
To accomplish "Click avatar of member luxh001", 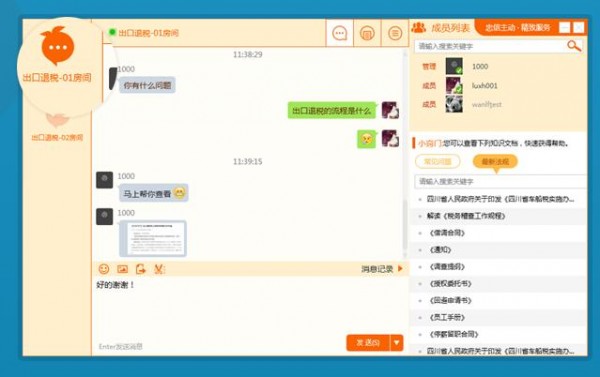I will (454, 85).
